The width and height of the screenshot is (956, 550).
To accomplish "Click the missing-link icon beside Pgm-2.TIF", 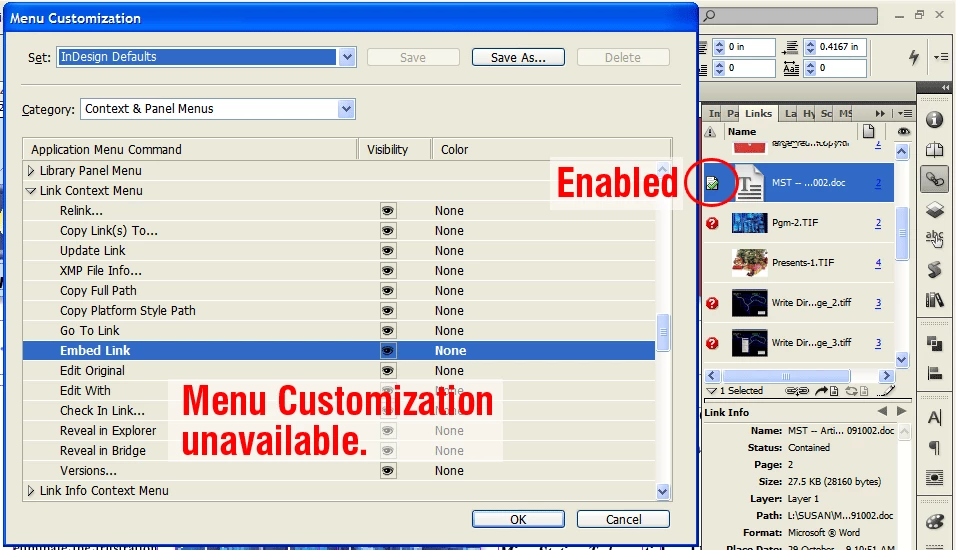I will [x=712, y=223].
